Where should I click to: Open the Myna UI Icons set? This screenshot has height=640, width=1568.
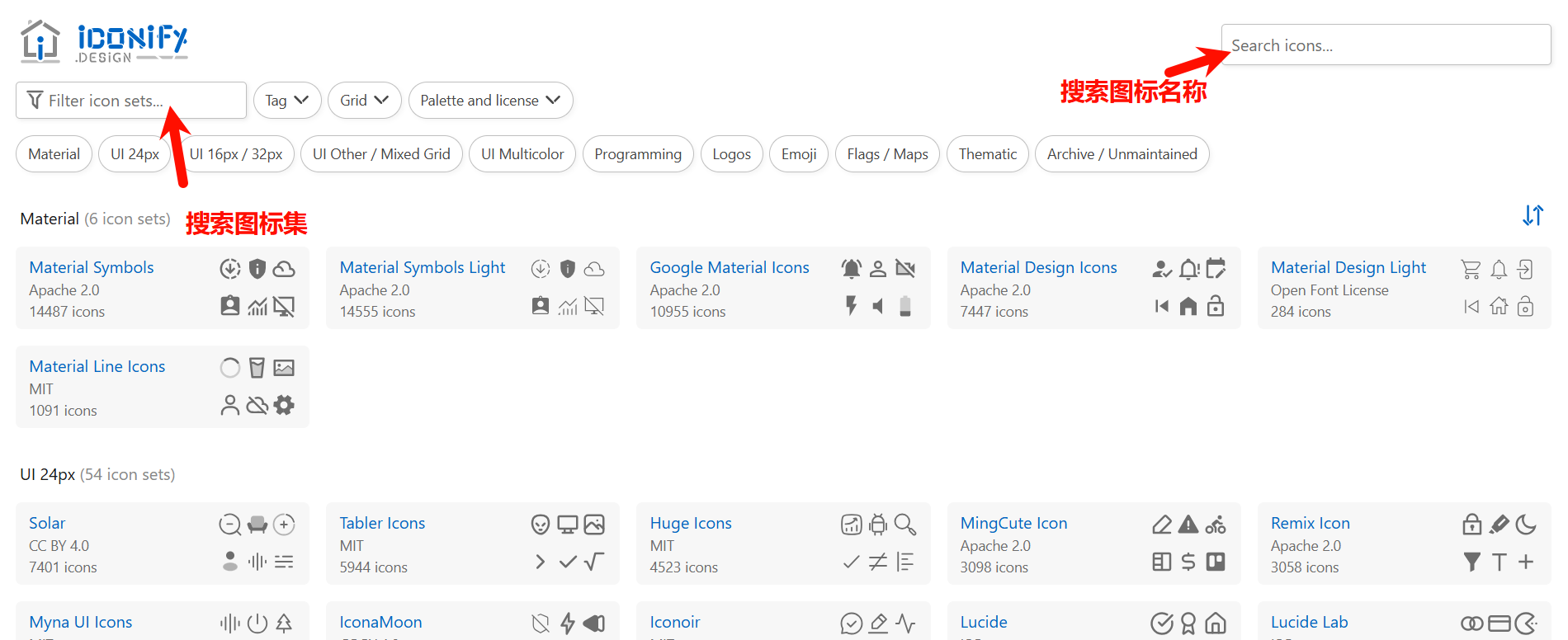coord(81,622)
